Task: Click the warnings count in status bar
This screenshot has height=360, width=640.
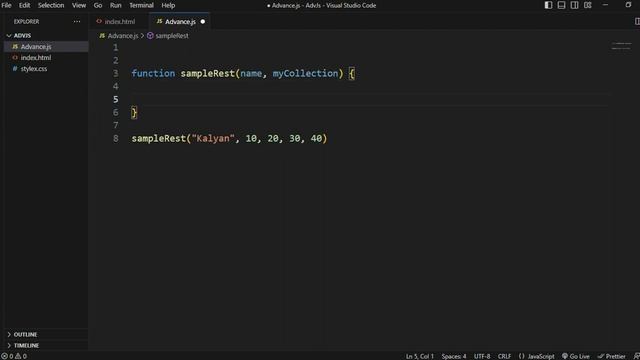Action: [x=21, y=356]
